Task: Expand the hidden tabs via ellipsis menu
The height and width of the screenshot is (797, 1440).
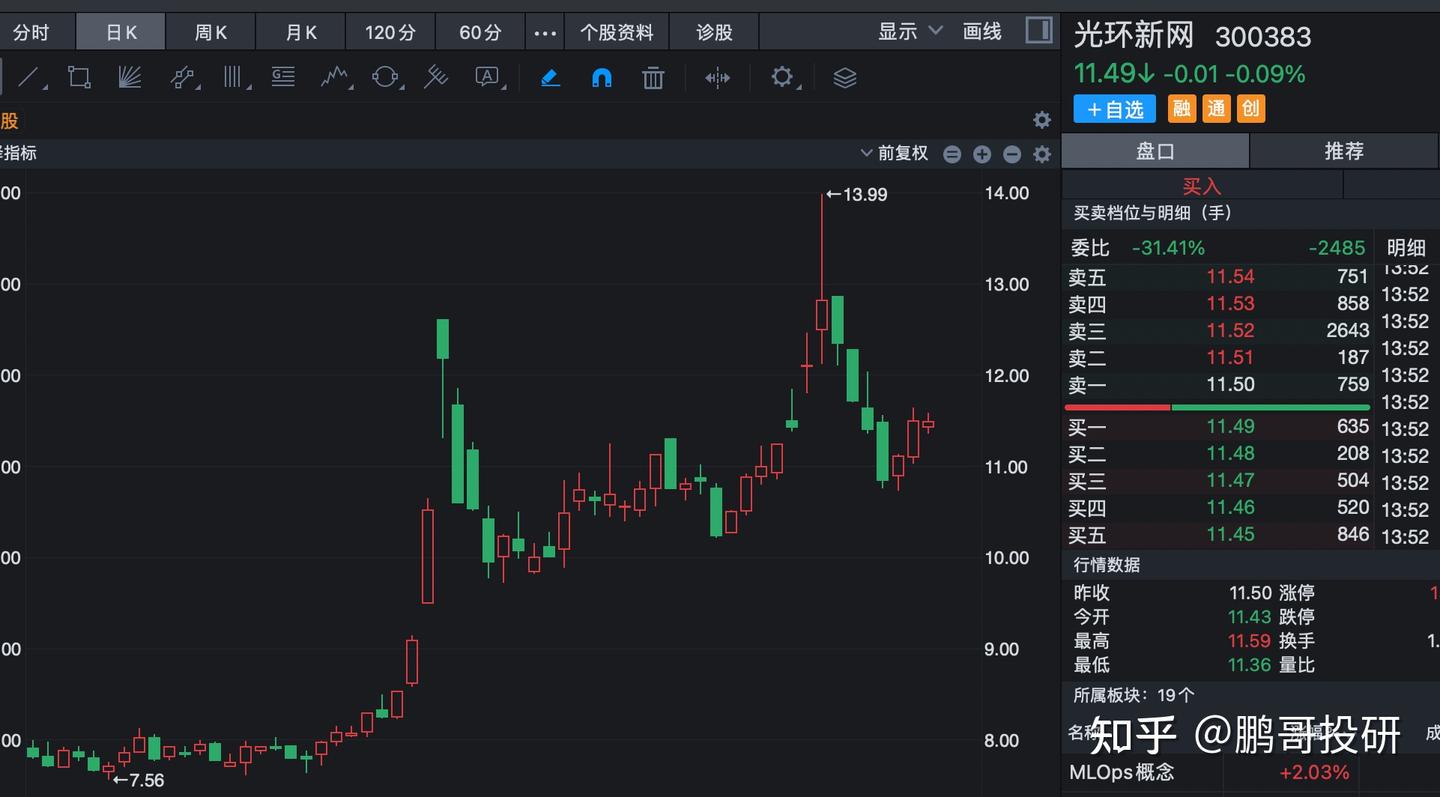Action: pos(544,31)
